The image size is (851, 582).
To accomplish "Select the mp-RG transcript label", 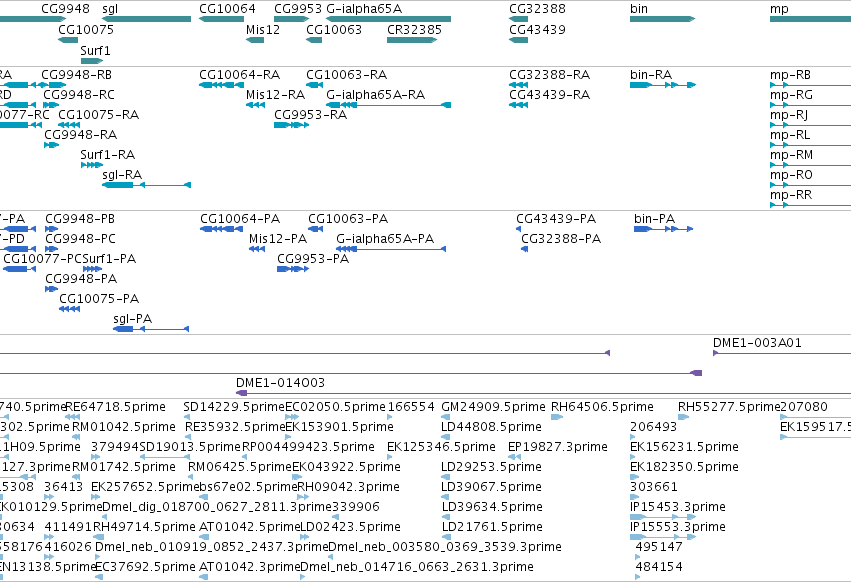I will pos(791,94).
